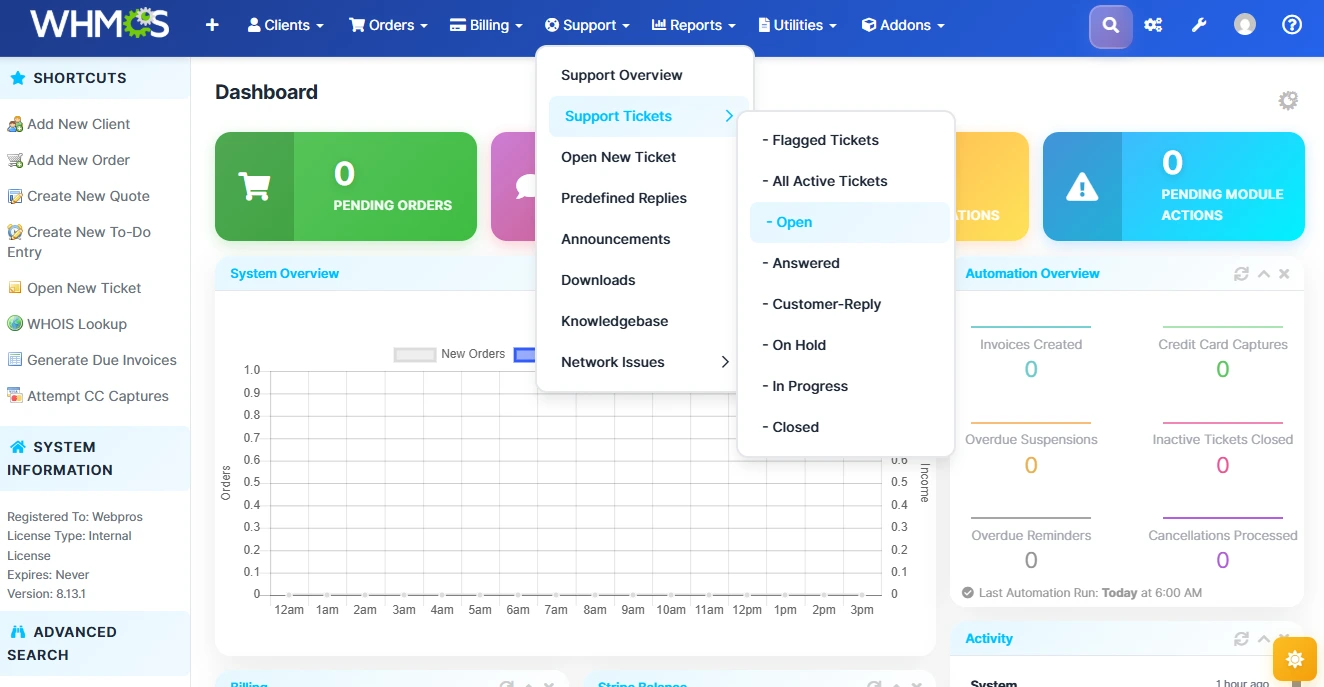Select the wrench System Settings icon
The image size is (1324, 687).
coord(1198,24)
